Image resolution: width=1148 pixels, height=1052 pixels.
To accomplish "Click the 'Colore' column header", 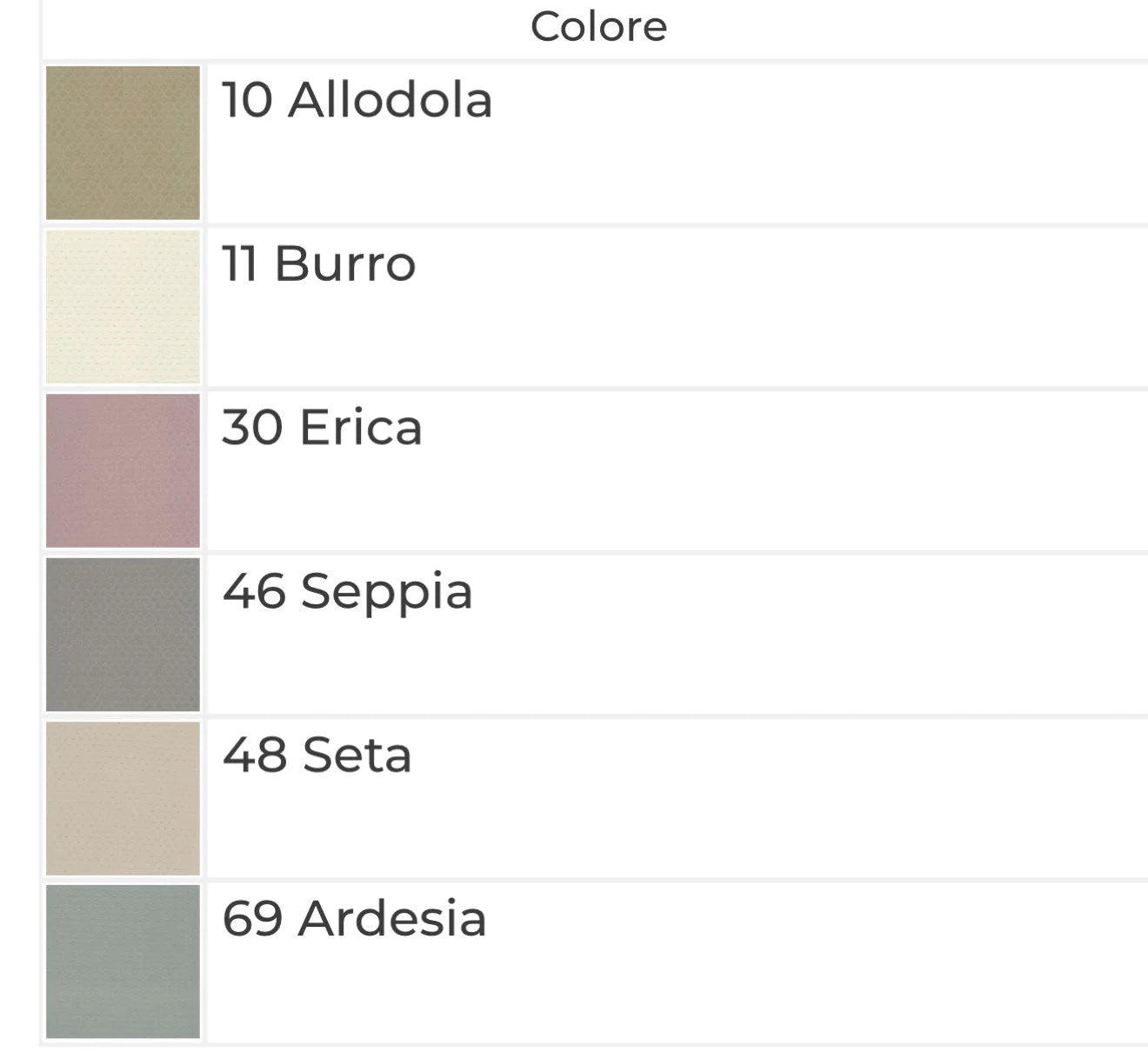I will [x=598, y=27].
